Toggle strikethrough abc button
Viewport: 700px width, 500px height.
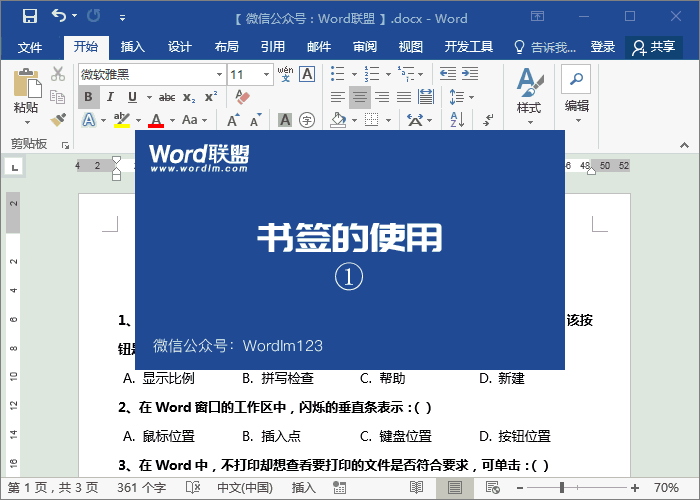coord(167,97)
